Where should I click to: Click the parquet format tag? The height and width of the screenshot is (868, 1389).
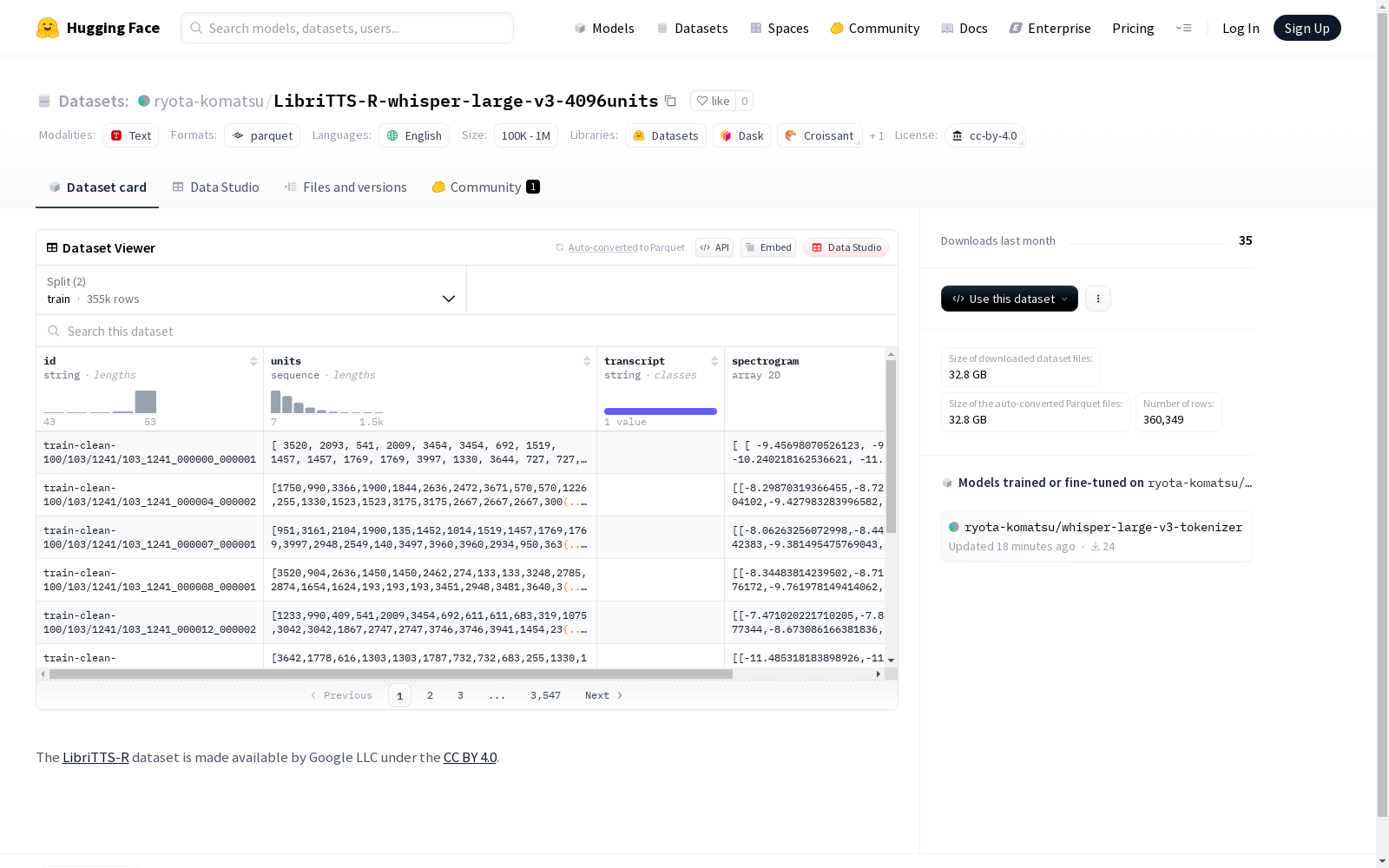[262, 135]
